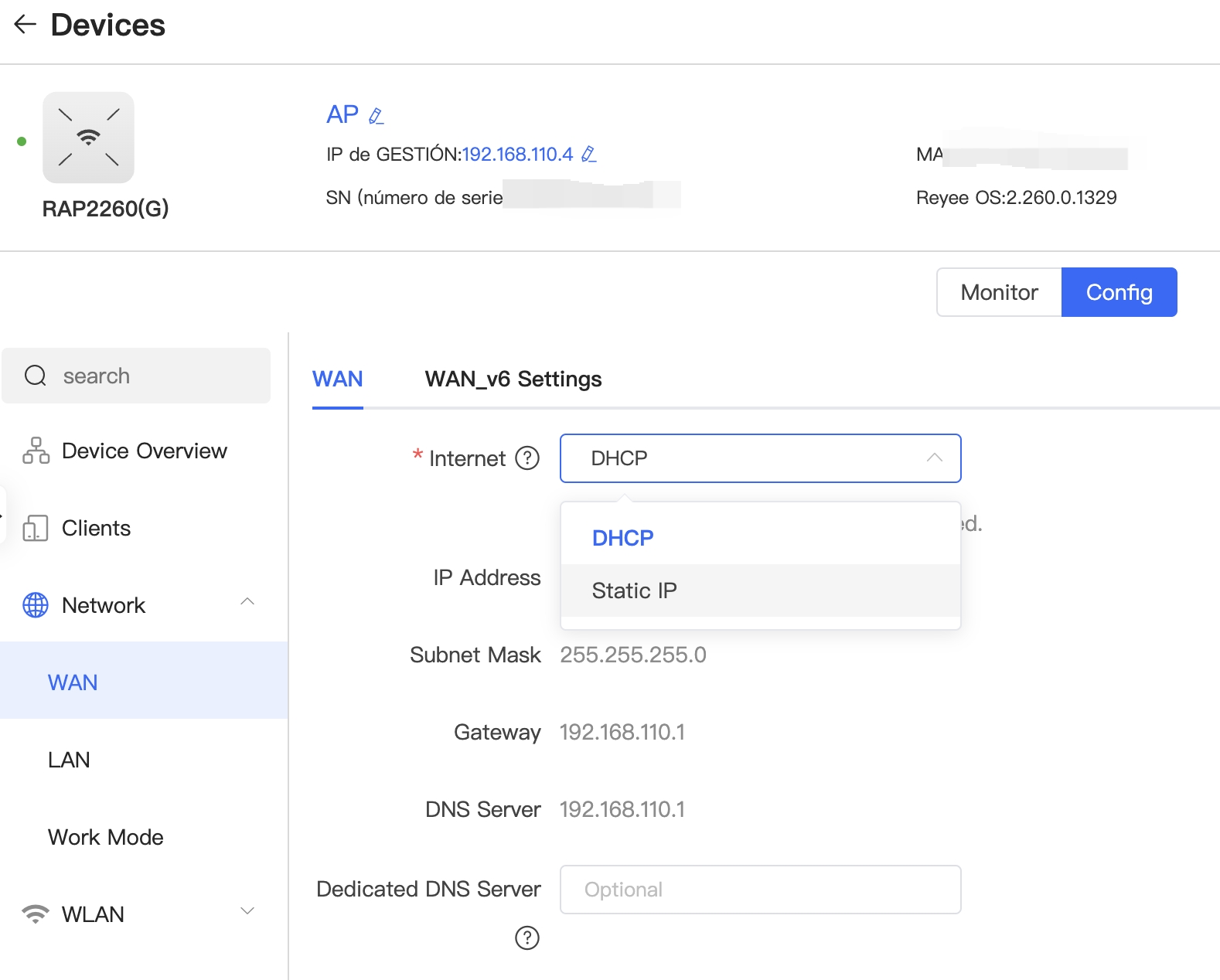1220x980 pixels.
Task: Select Static IP from dropdown list
Action: coord(634,590)
